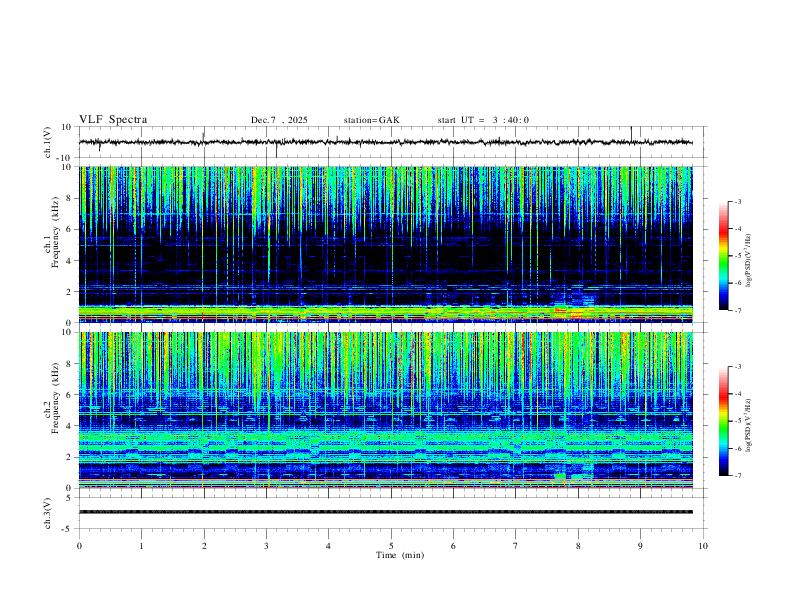792x612 pixels.
Task: Click time axis tick label "6"
Action: point(453,546)
